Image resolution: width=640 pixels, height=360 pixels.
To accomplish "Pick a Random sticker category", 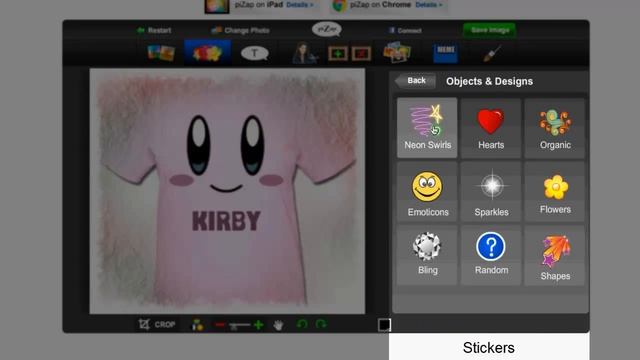I will (491, 256).
